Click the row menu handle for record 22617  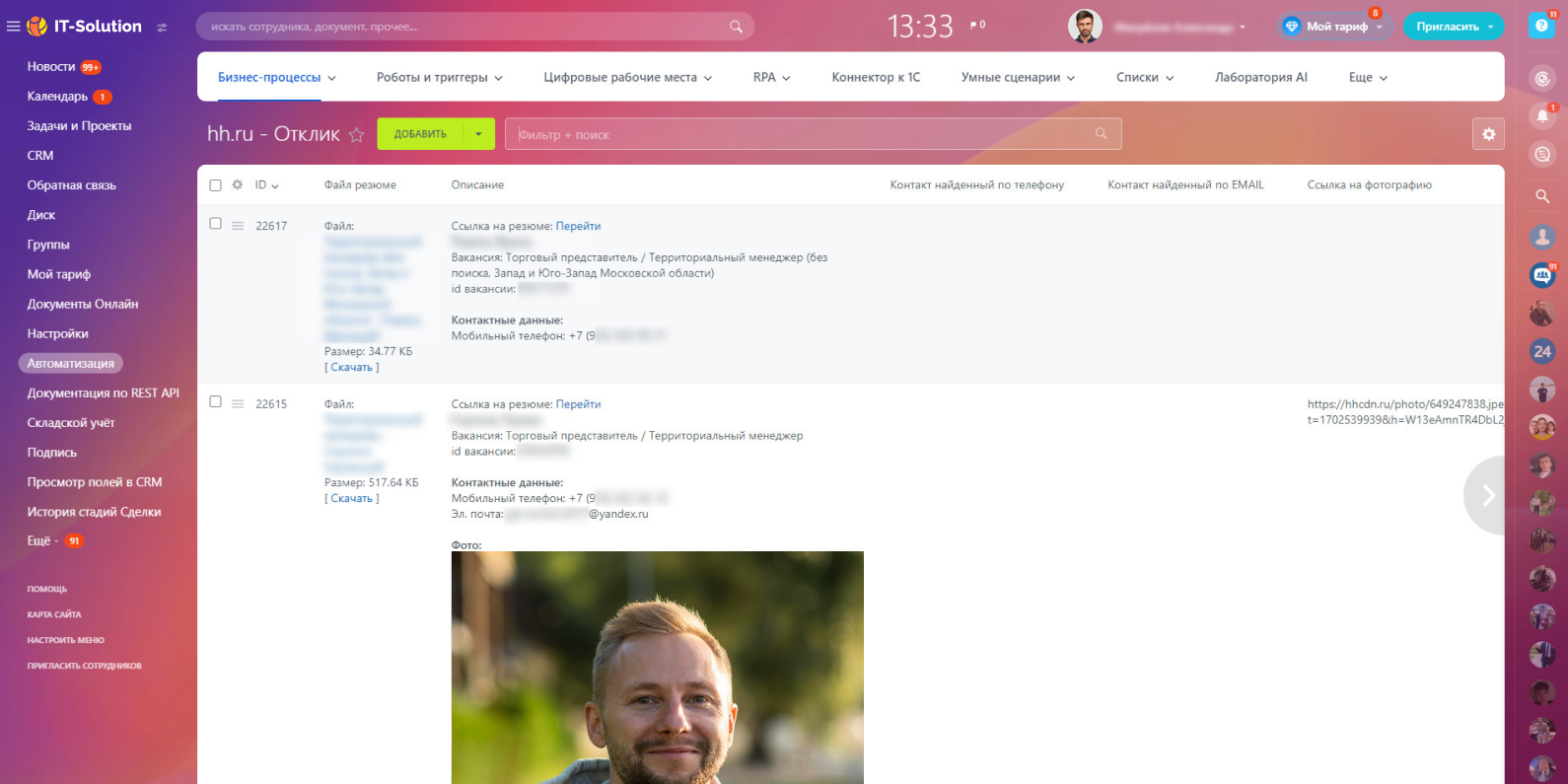point(238,226)
